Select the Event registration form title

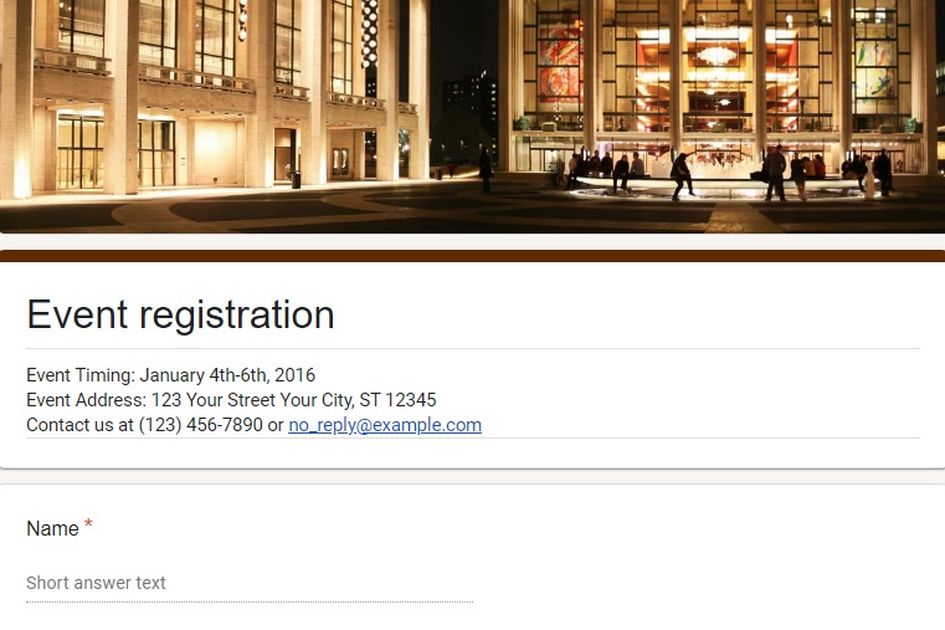click(180, 314)
